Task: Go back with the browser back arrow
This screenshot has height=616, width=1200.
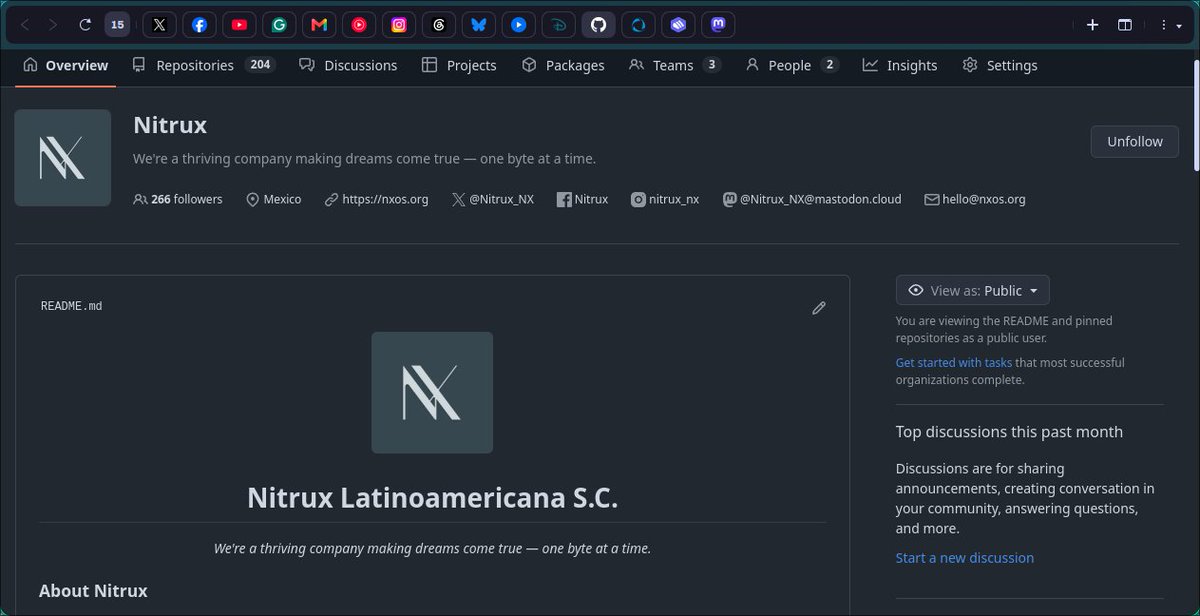Action: [x=25, y=25]
